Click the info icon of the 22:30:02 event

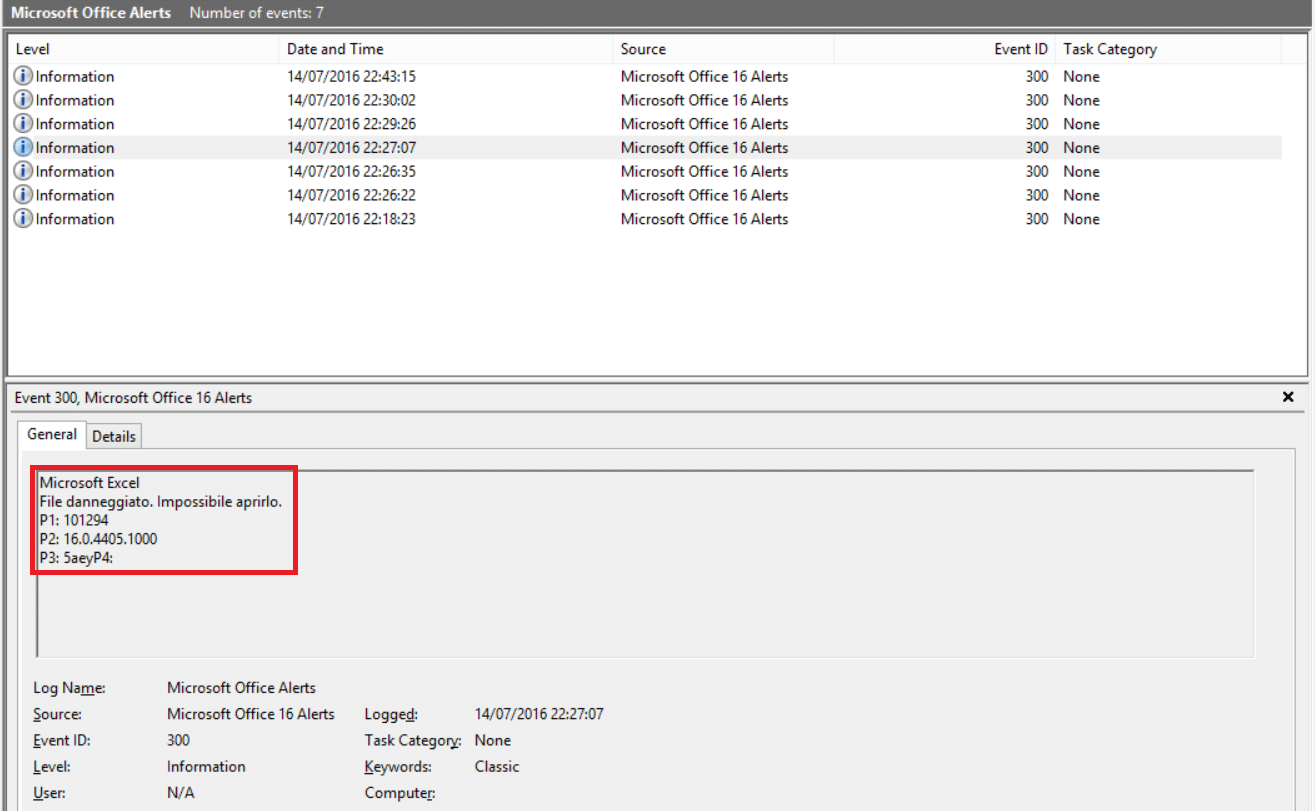24,100
